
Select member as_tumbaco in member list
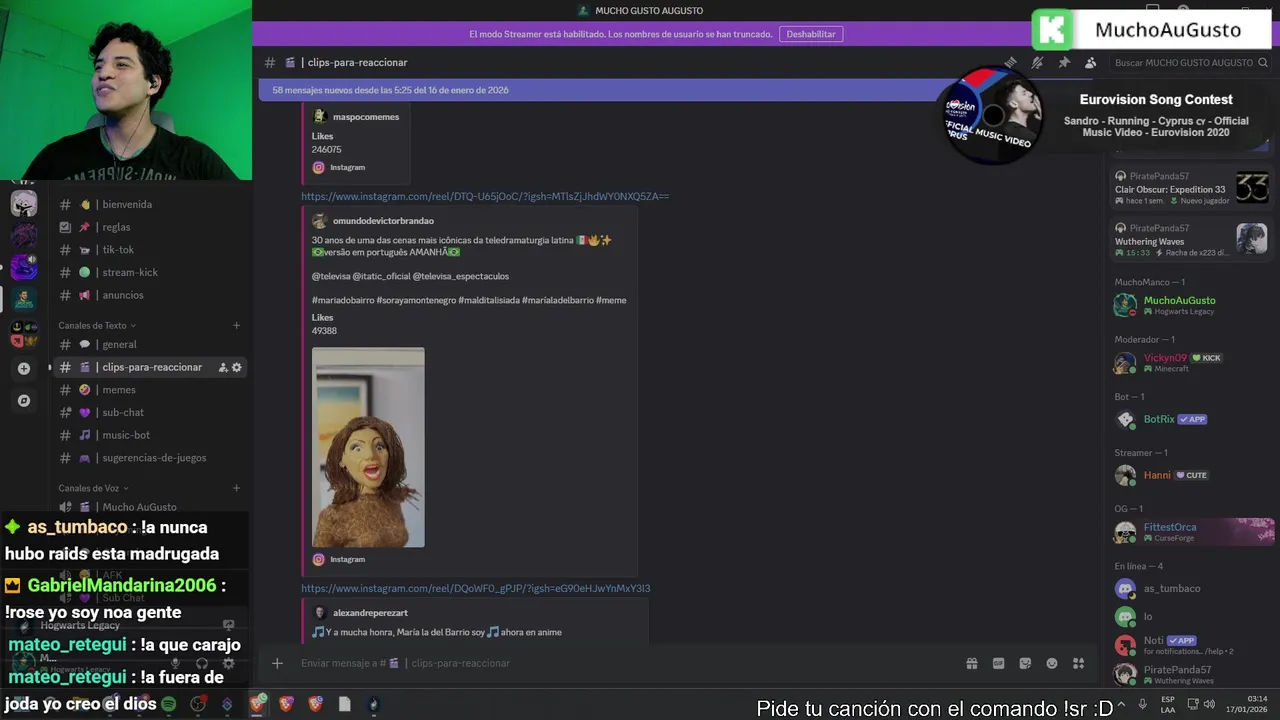pos(1191,588)
